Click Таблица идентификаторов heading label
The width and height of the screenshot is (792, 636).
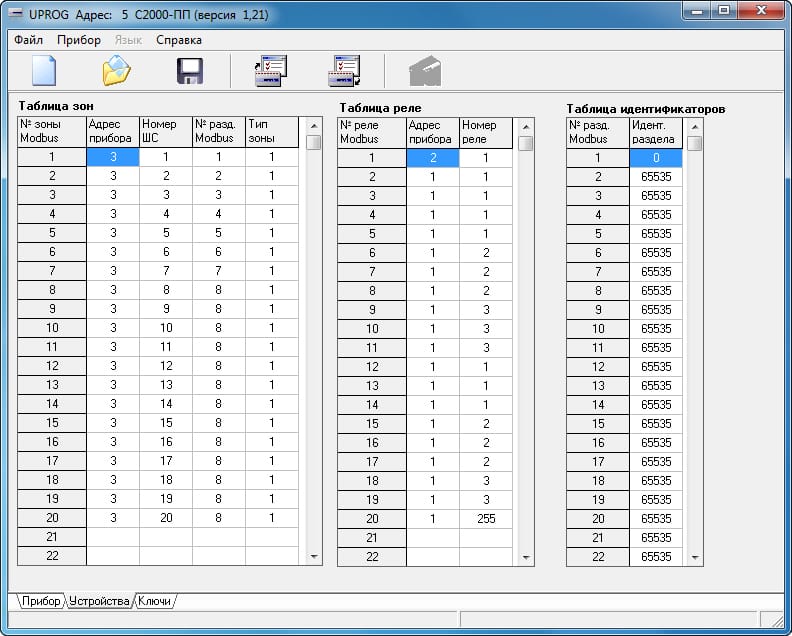[646, 109]
